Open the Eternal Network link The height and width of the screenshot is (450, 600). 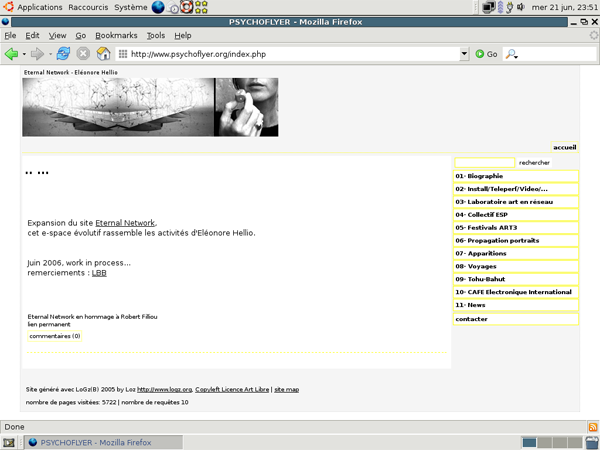click(125, 223)
